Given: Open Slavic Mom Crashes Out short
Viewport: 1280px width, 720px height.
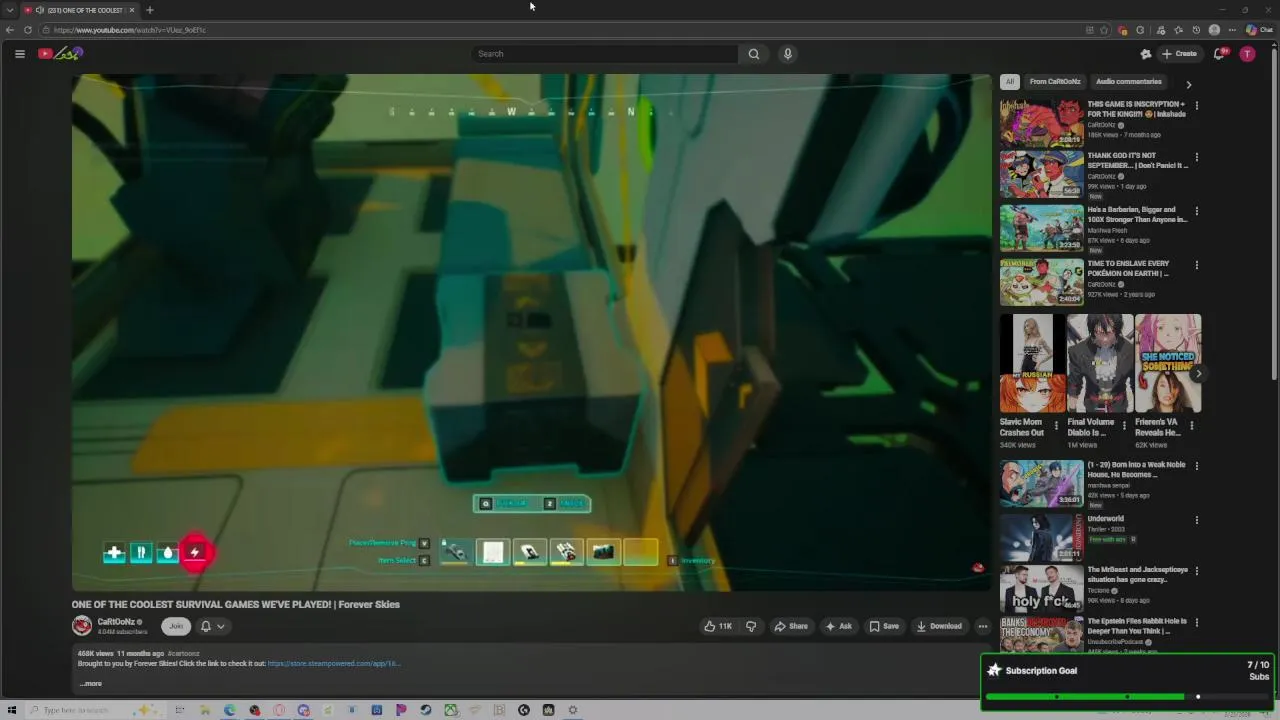Looking at the screenshot, I should [1032, 363].
